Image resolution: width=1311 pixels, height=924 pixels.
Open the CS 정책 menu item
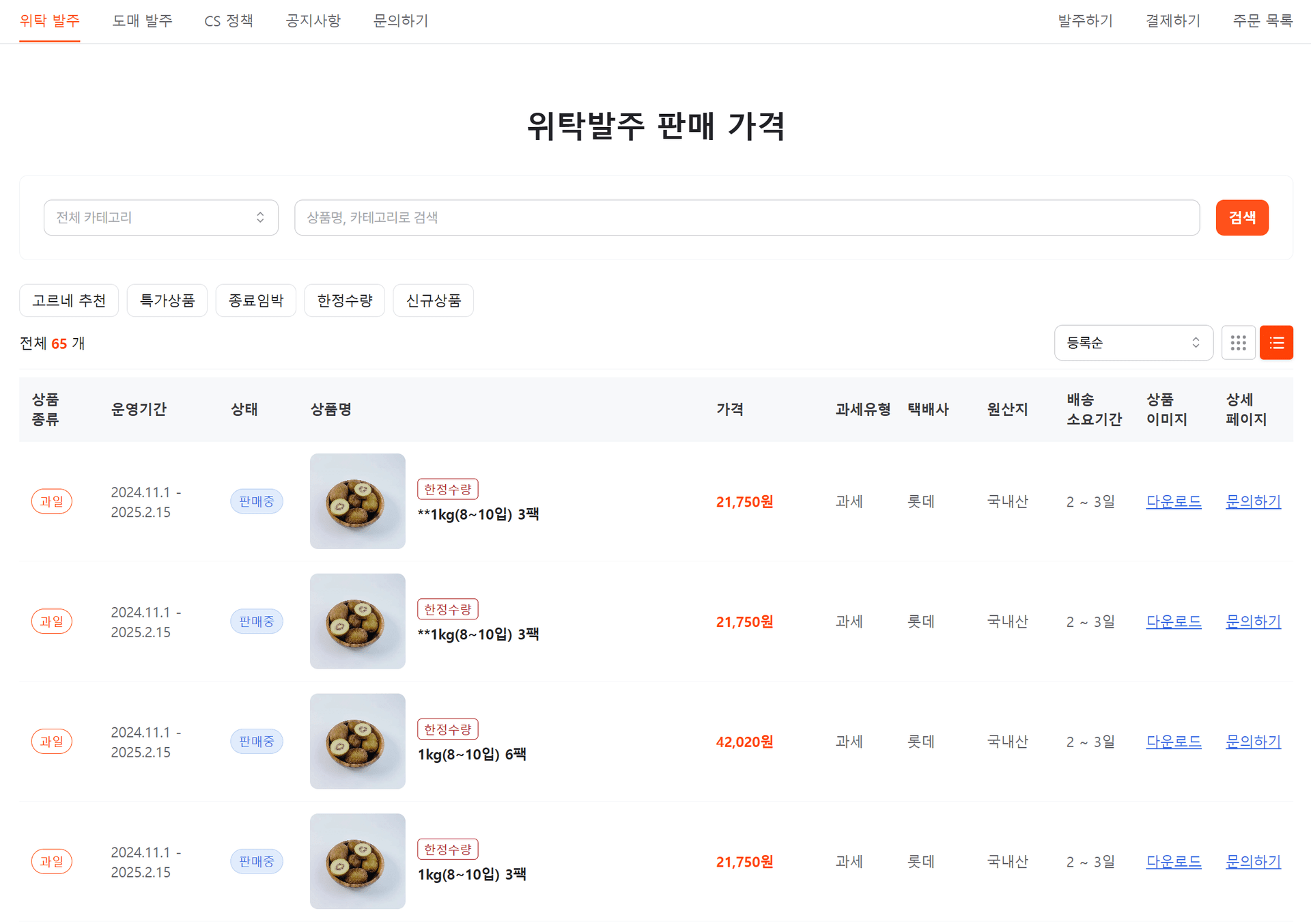[228, 20]
